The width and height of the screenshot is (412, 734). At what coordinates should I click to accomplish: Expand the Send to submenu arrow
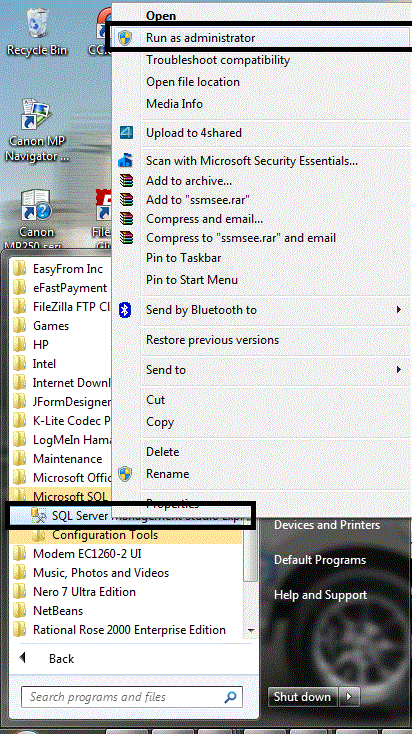click(399, 369)
